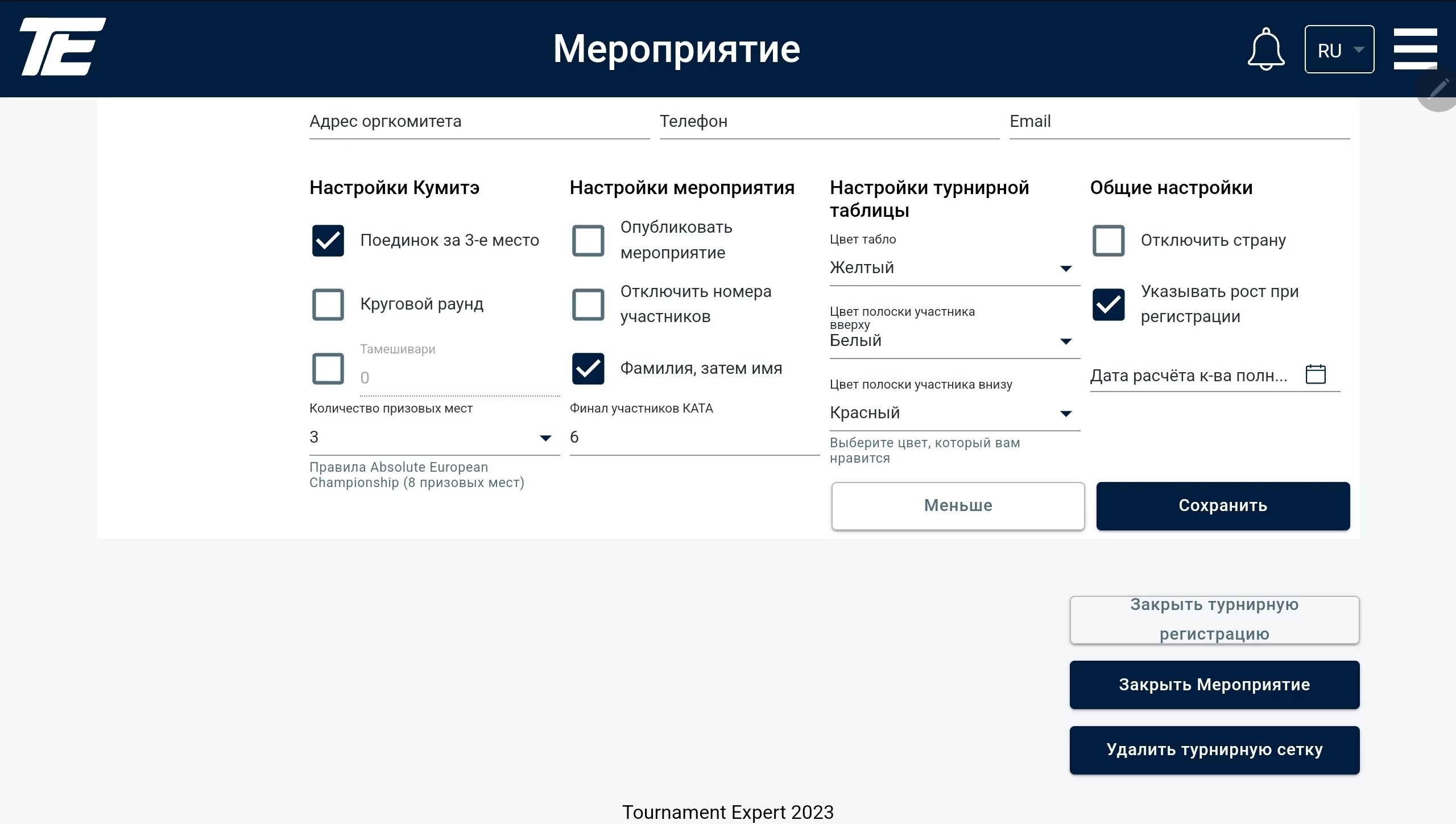Click Удалить турнирную сетку button
Image resolution: width=1456 pixels, height=824 pixels.
point(1215,750)
